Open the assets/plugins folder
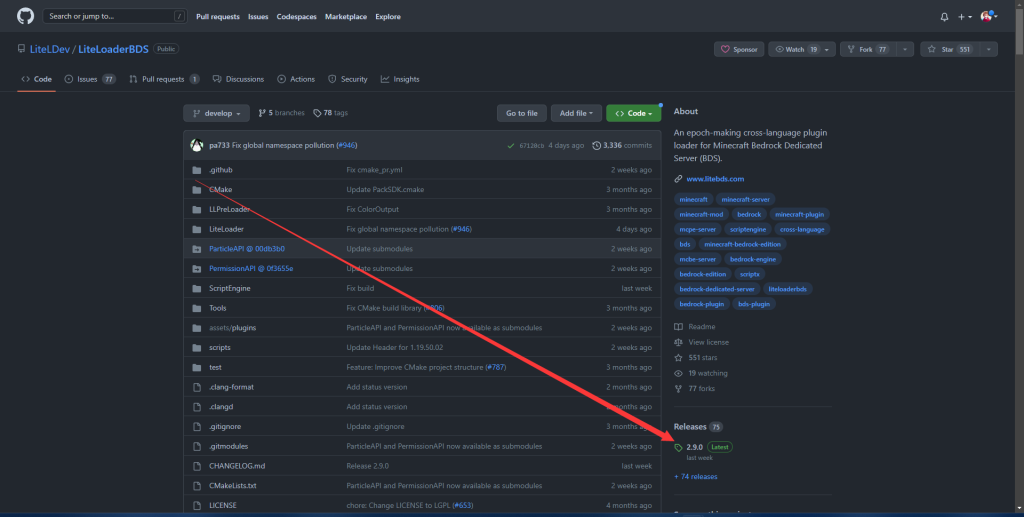 coord(232,328)
